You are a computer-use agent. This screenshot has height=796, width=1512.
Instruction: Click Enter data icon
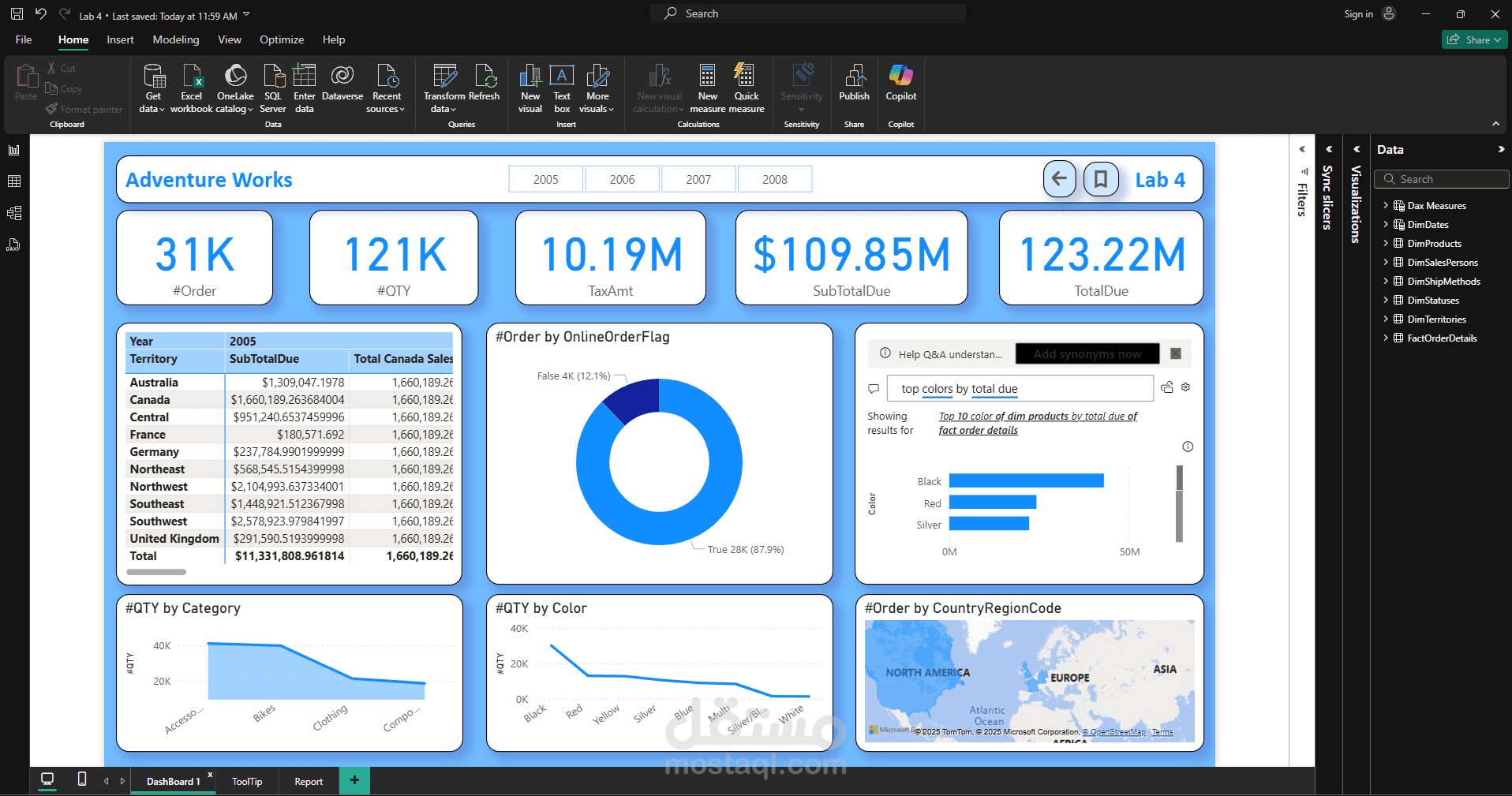click(305, 88)
